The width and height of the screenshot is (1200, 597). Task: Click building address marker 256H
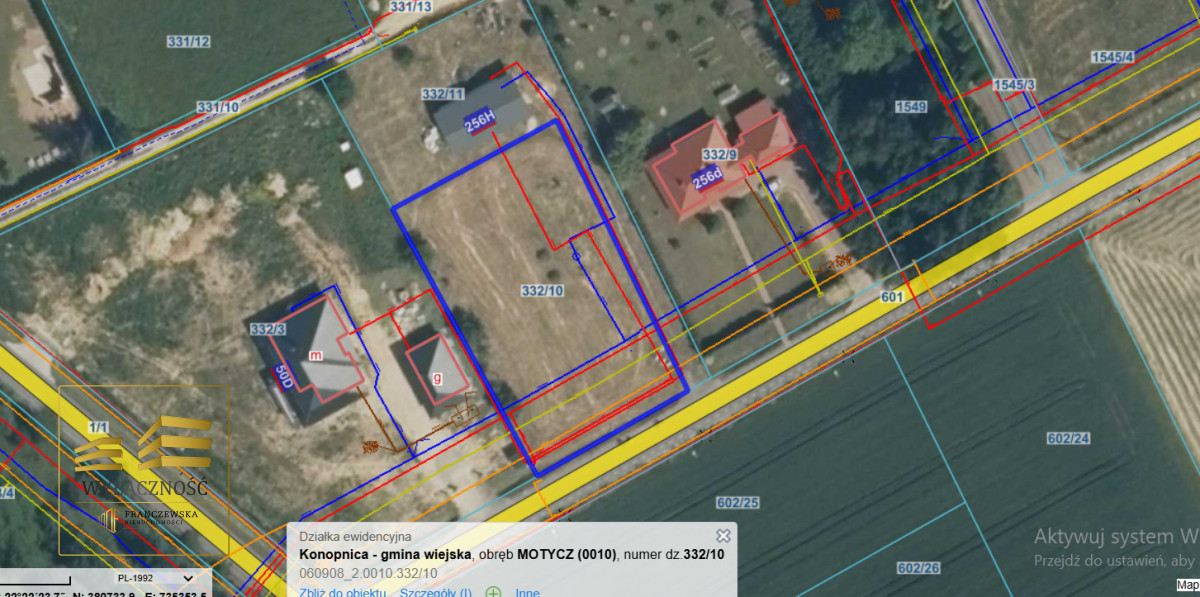pos(480,122)
